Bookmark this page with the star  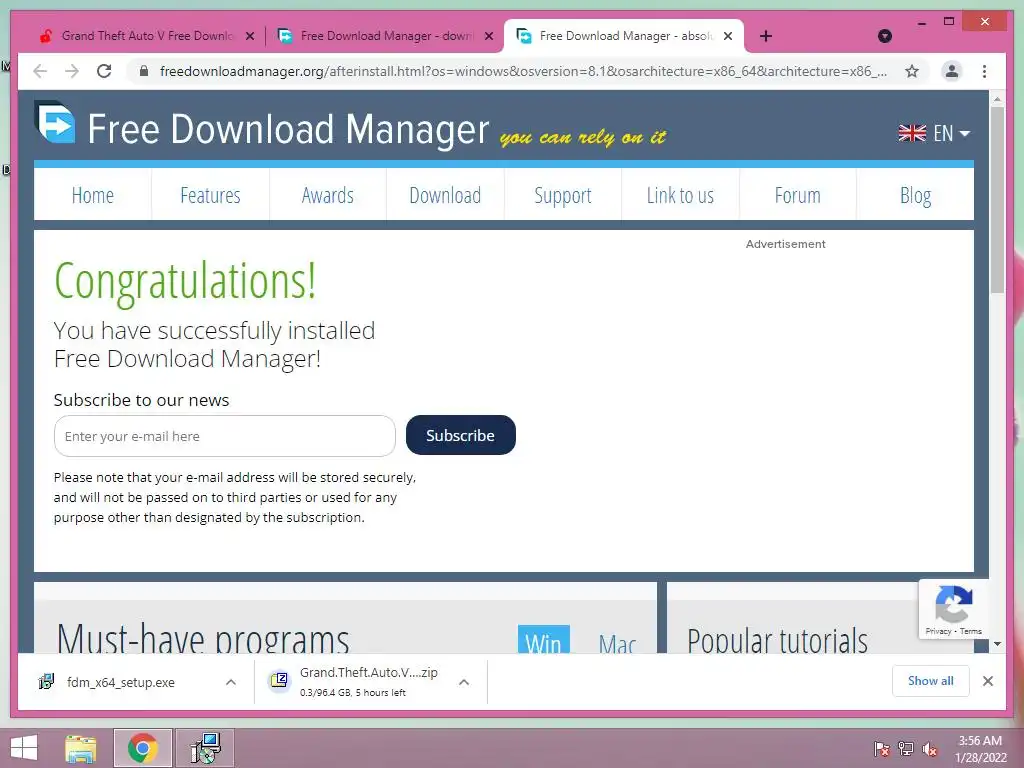click(912, 71)
